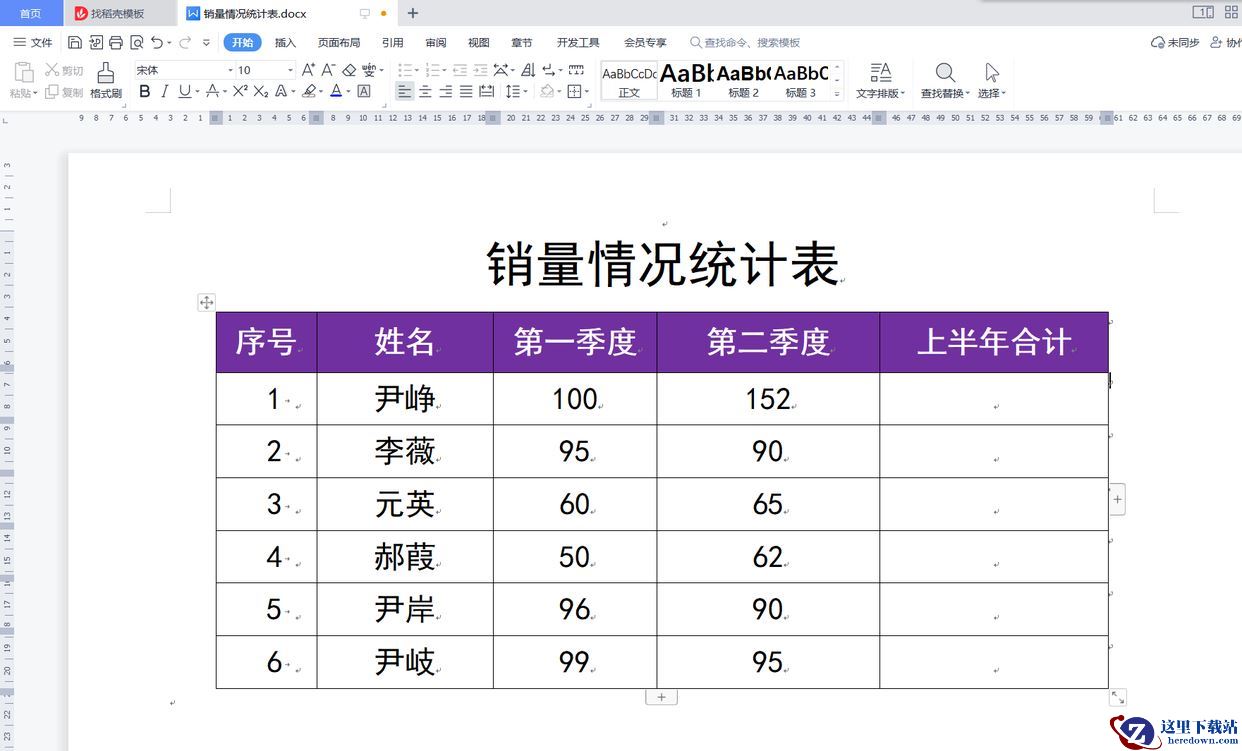The width and height of the screenshot is (1242, 751).
Task: Click the table move handle icon
Action: [206, 302]
